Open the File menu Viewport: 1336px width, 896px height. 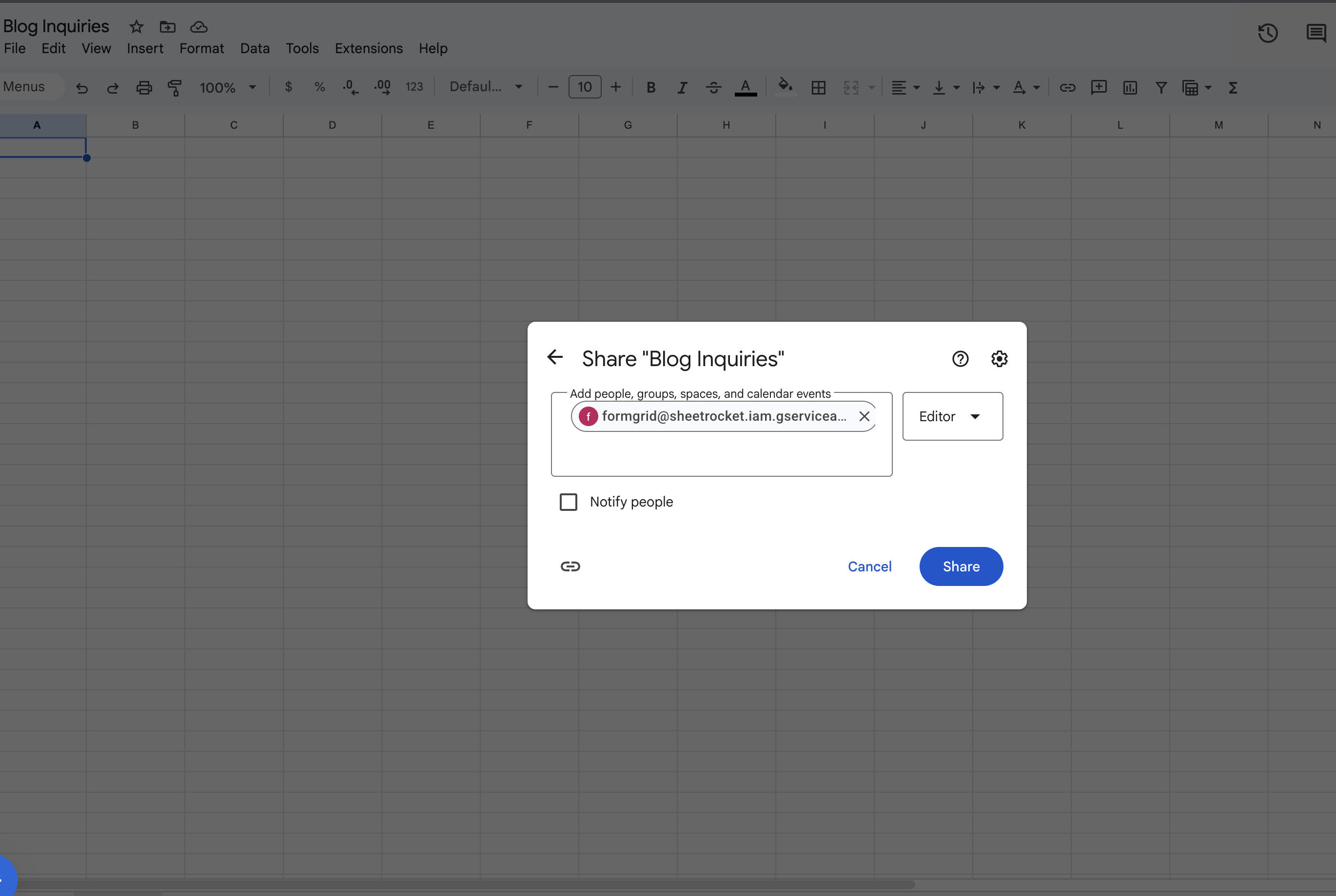15,49
